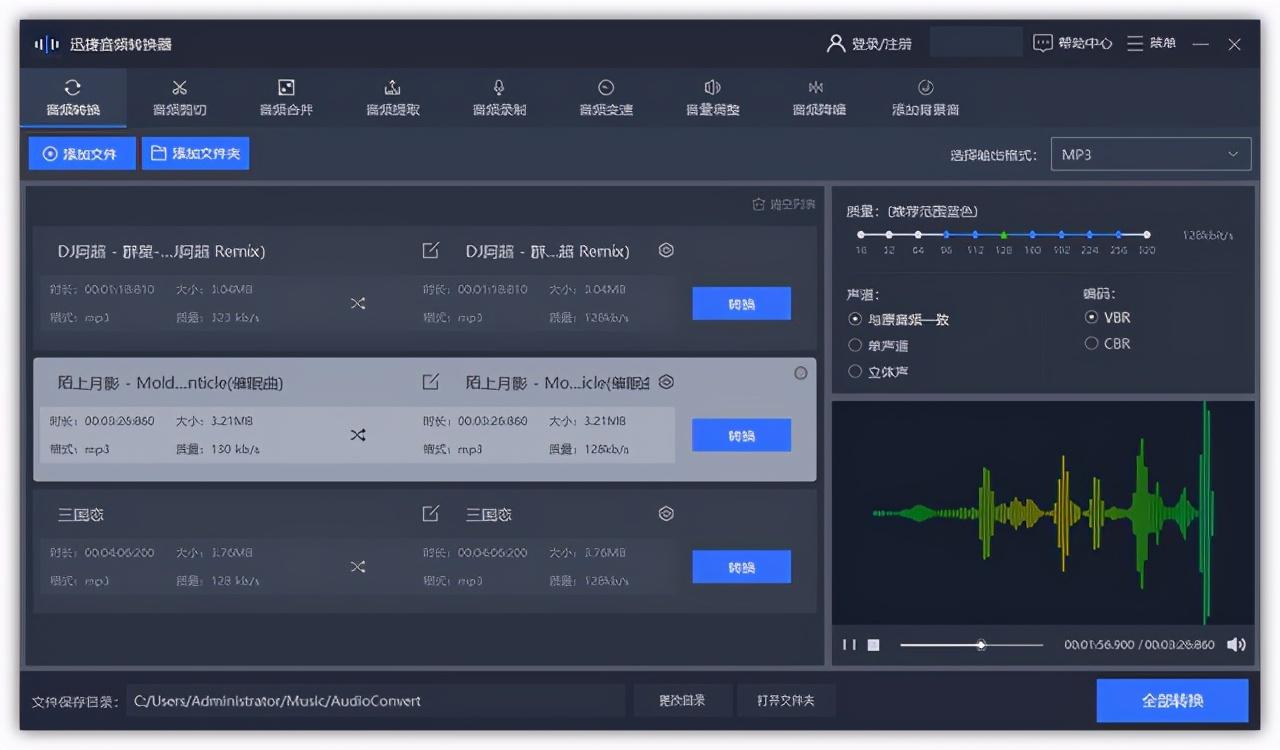1280x750 pixels.
Task: Open the 音频录制 (audio record) tool
Action: [499, 97]
